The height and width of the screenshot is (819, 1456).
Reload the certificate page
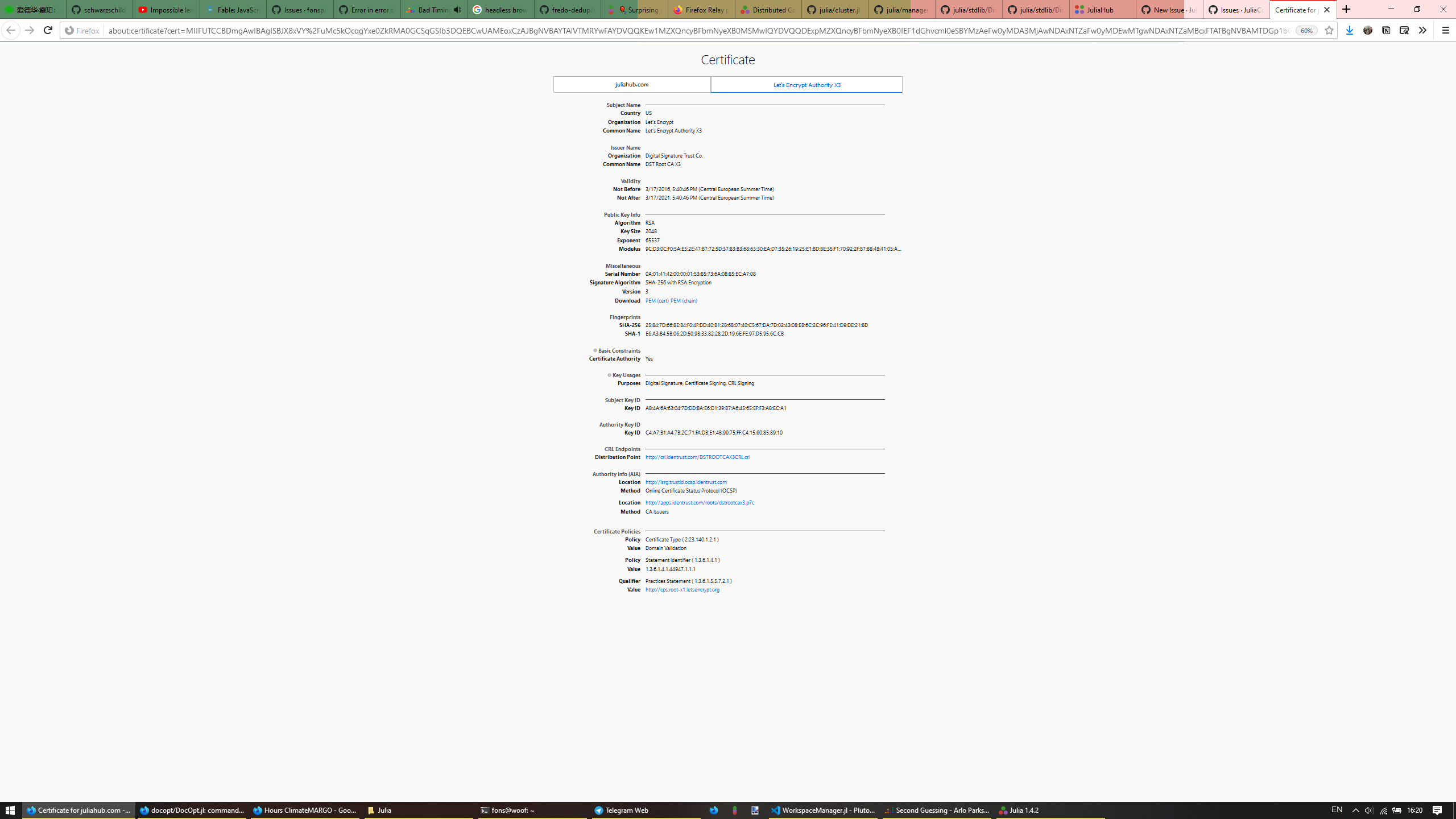click(x=48, y=31)
